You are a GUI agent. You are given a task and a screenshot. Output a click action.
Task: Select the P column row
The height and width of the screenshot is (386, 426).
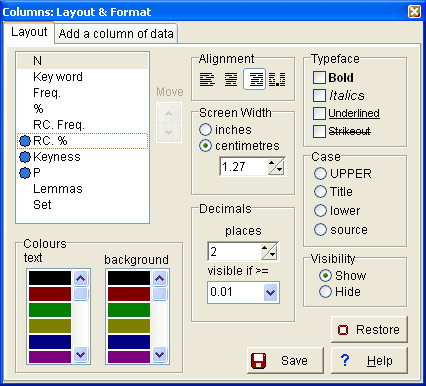(x=82, y=173)
